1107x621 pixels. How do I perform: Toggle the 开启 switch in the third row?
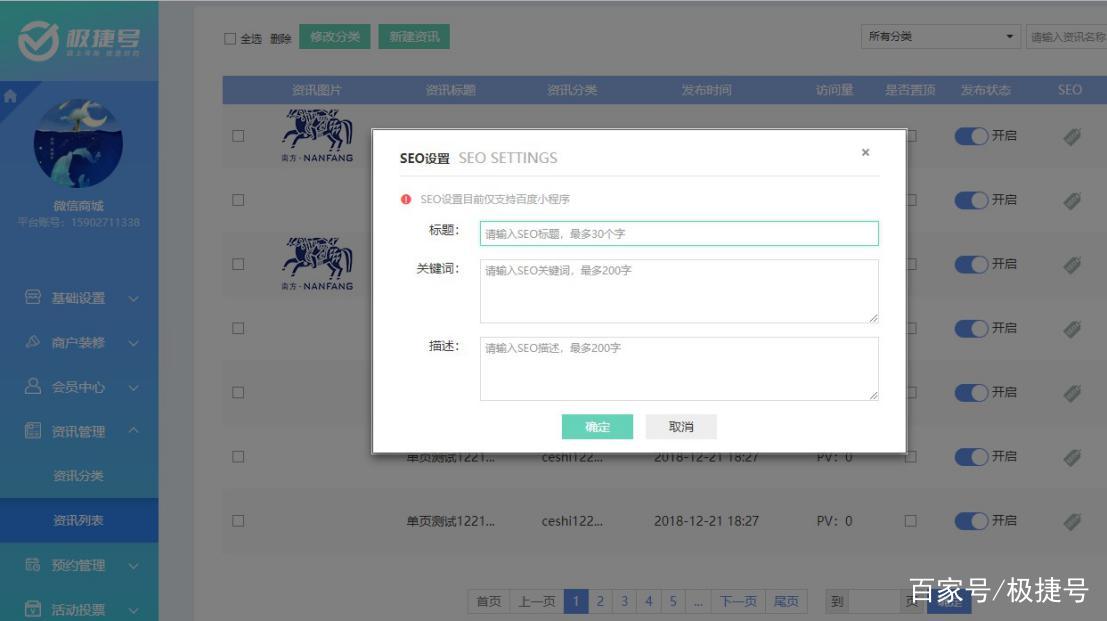(x=971, y=265)
